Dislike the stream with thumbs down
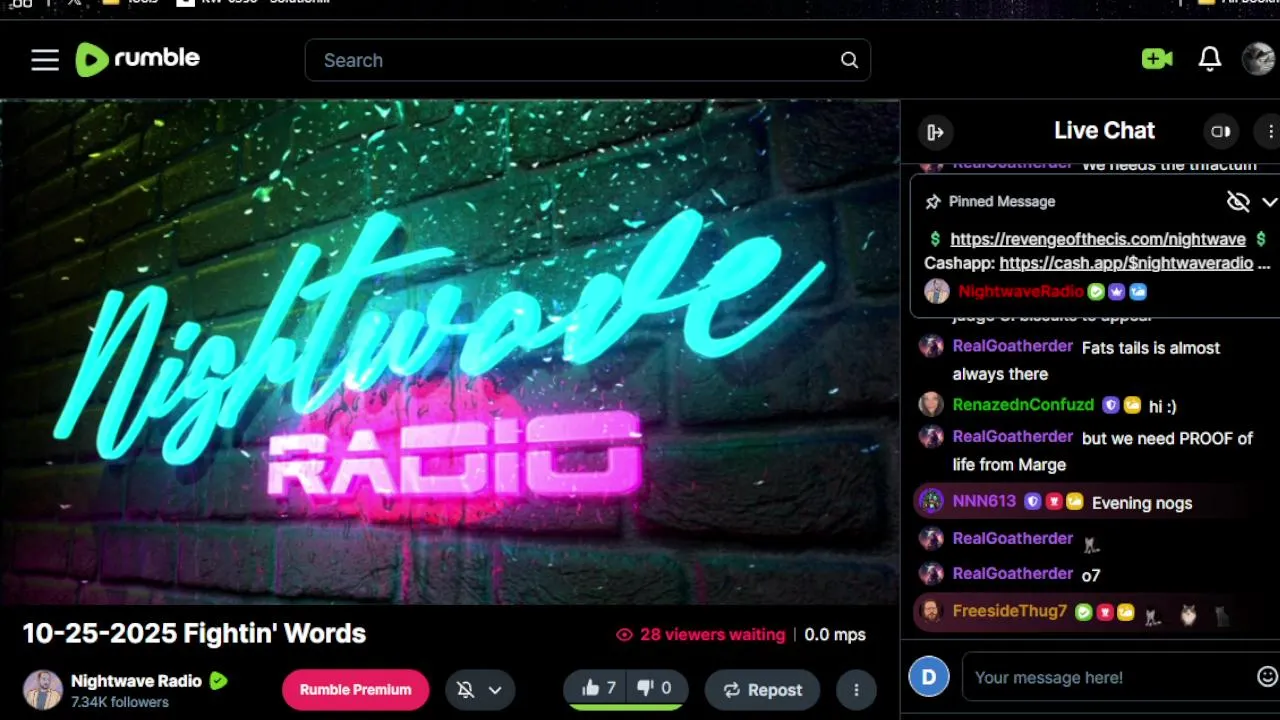 (656, 688)
